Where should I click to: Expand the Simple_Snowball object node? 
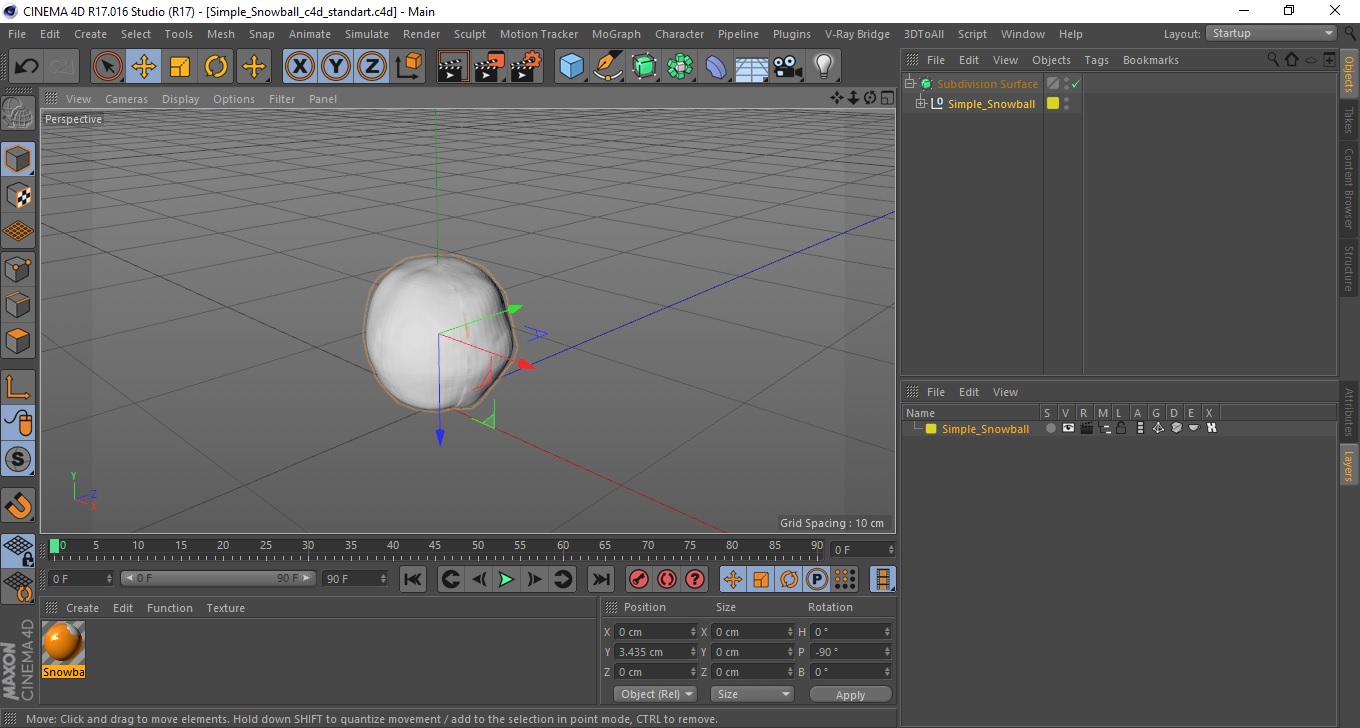pos(921,103)
